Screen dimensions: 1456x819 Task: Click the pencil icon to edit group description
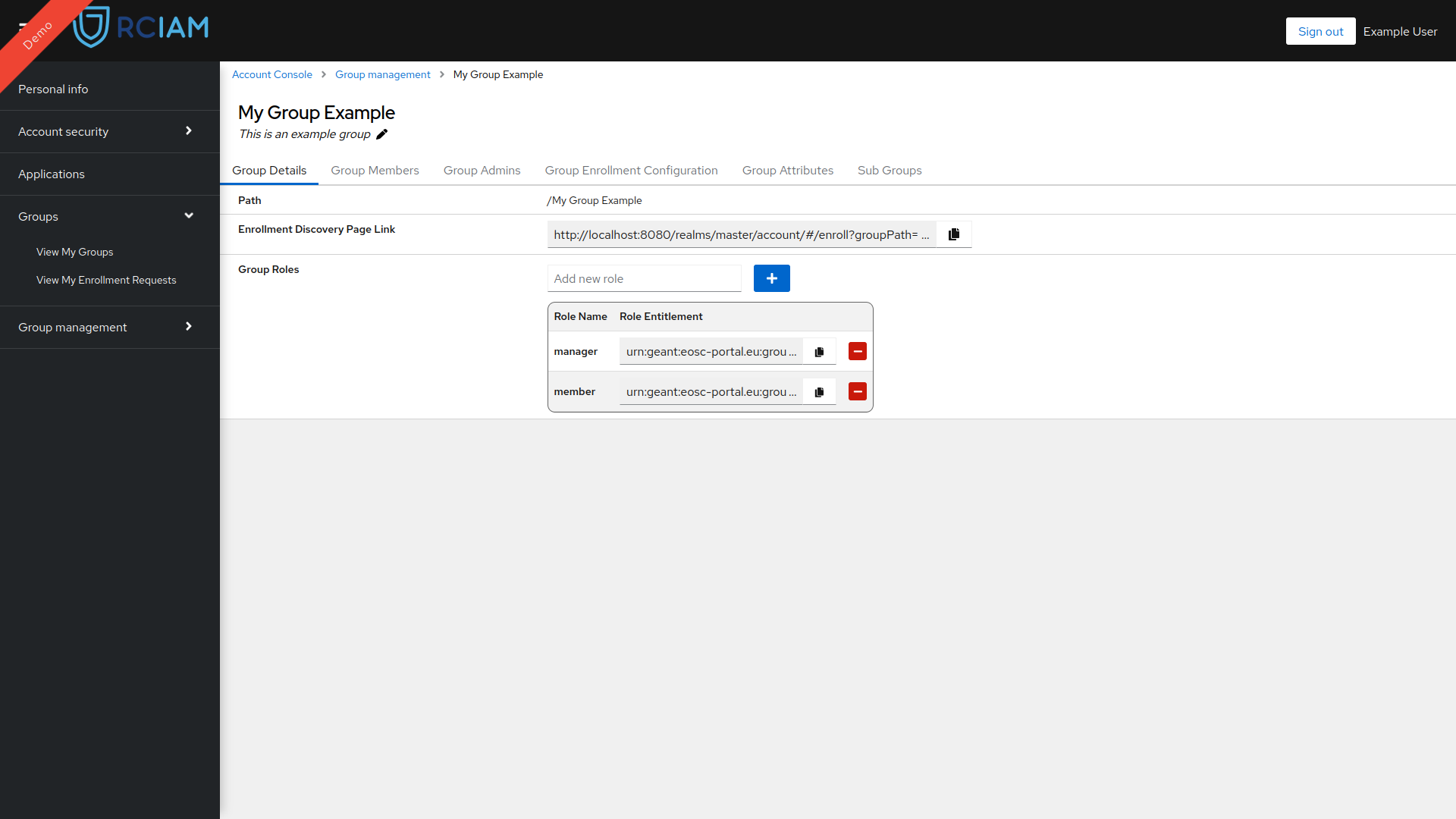(383, 134)
